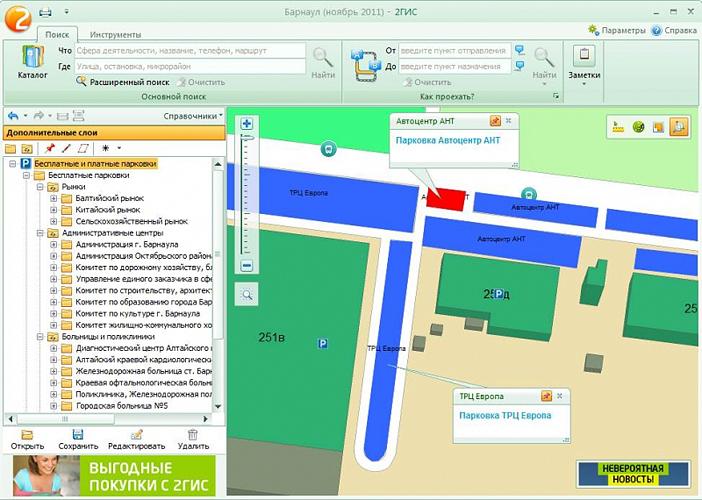
Task: Collapse the Бесплатные парковки folder
Action: pos(26,175)
